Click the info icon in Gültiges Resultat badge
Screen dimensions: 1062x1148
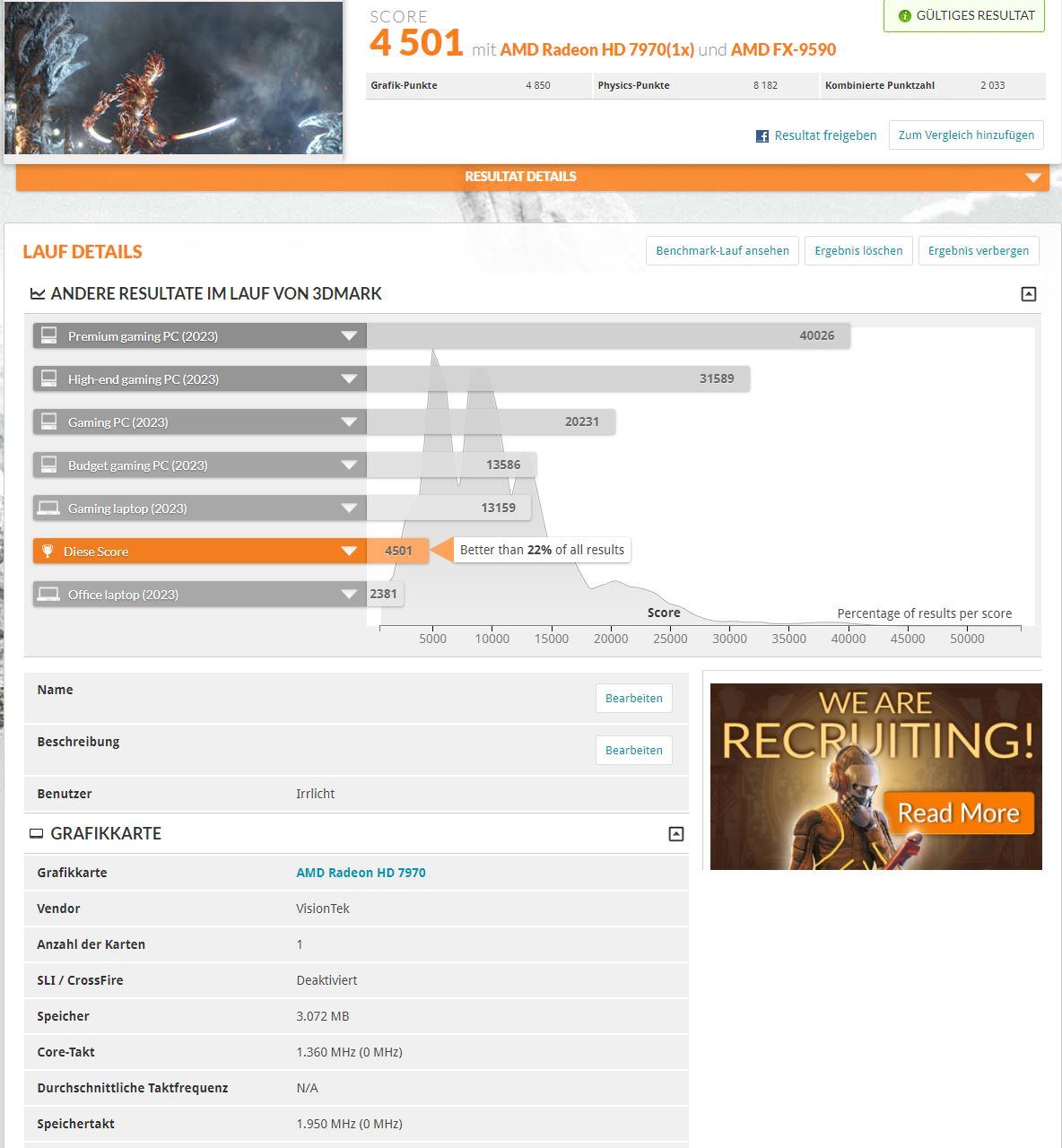tap(904, 16)
